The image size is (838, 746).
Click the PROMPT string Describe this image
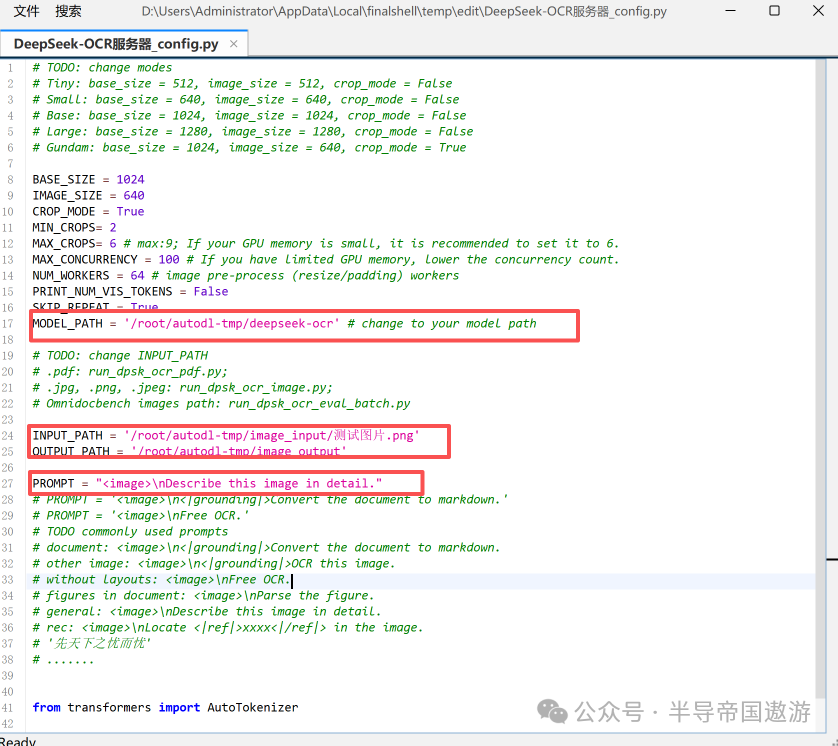[239, 484]
